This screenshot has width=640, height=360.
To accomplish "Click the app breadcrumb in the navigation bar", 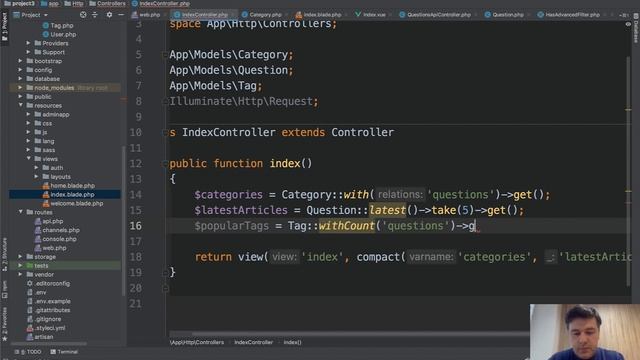I will click(50, 4).
